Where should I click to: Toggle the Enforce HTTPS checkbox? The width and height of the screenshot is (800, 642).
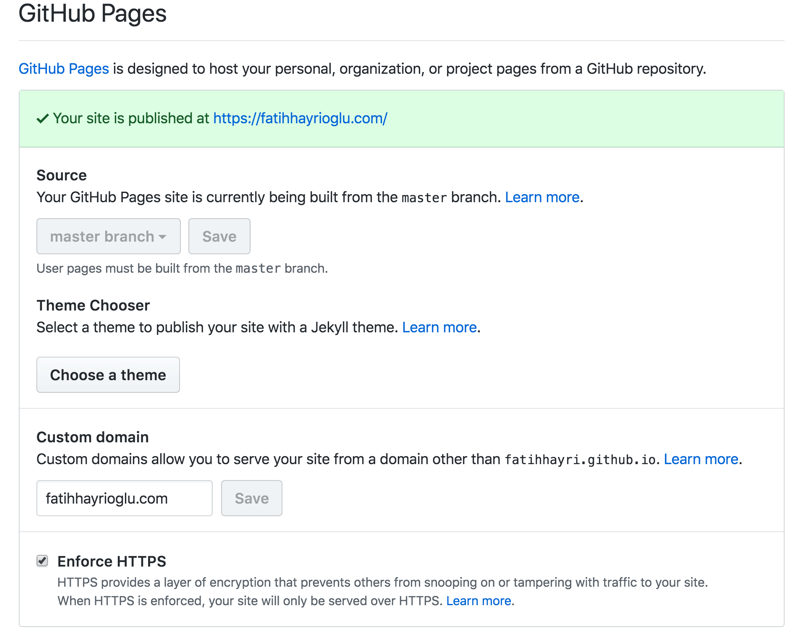point(42,561)
